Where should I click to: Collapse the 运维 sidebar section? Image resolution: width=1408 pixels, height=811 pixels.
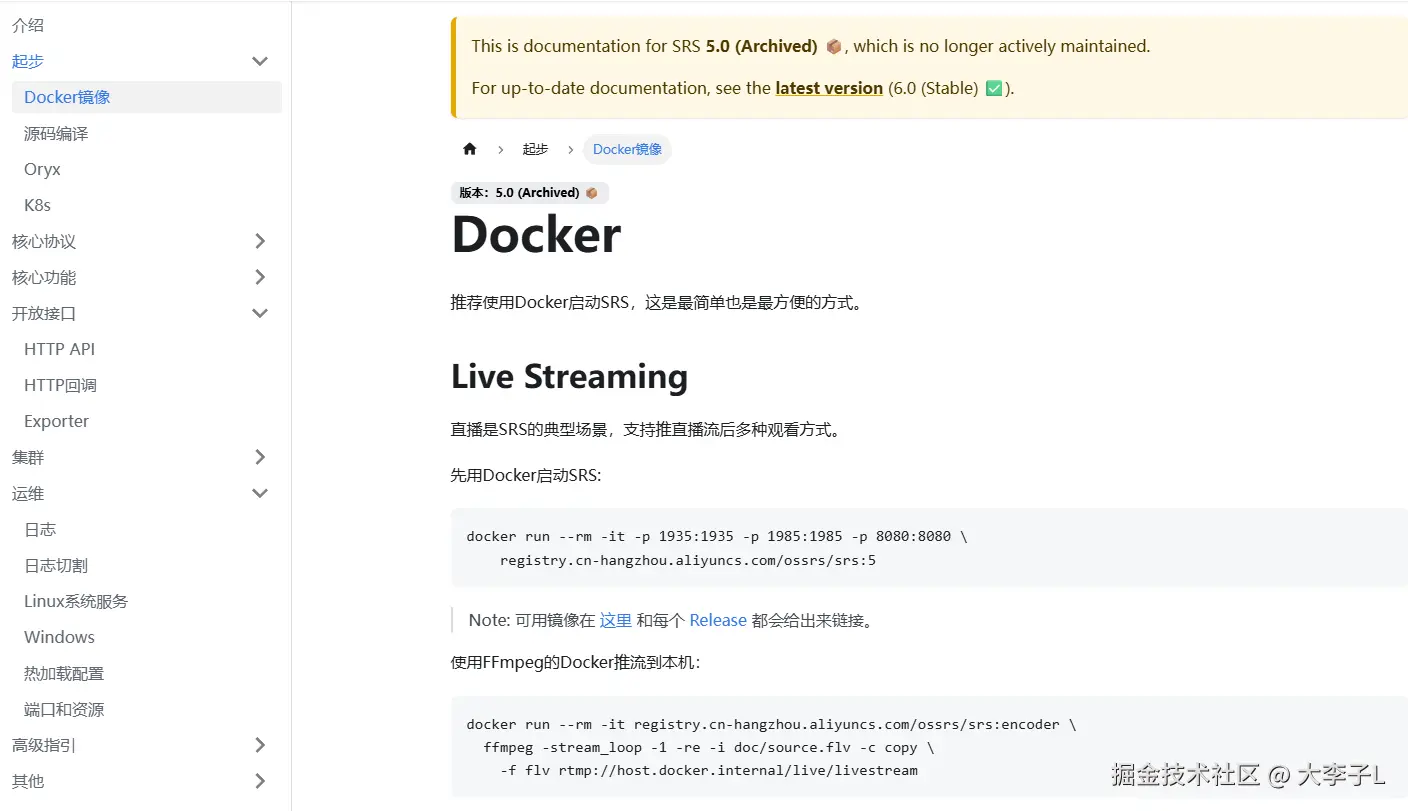(x=260, y=493)
